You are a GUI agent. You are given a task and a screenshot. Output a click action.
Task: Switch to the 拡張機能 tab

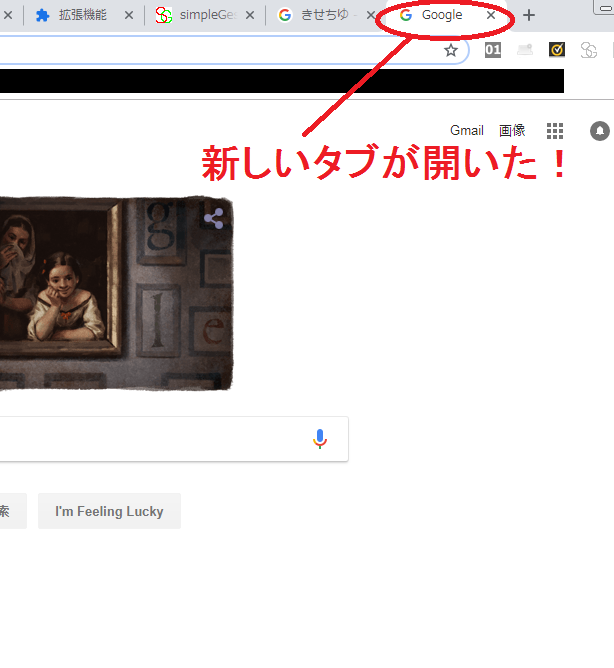(x=83, y=15)
